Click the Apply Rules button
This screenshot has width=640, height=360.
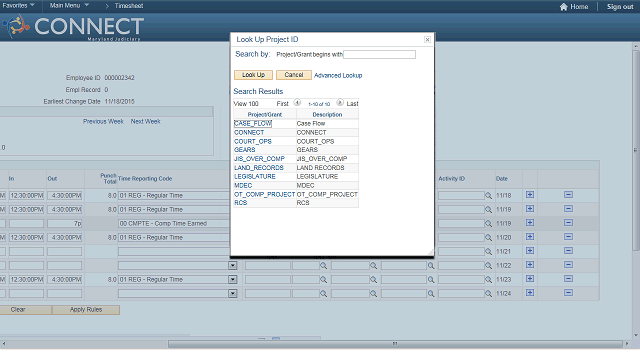[86, 310]
